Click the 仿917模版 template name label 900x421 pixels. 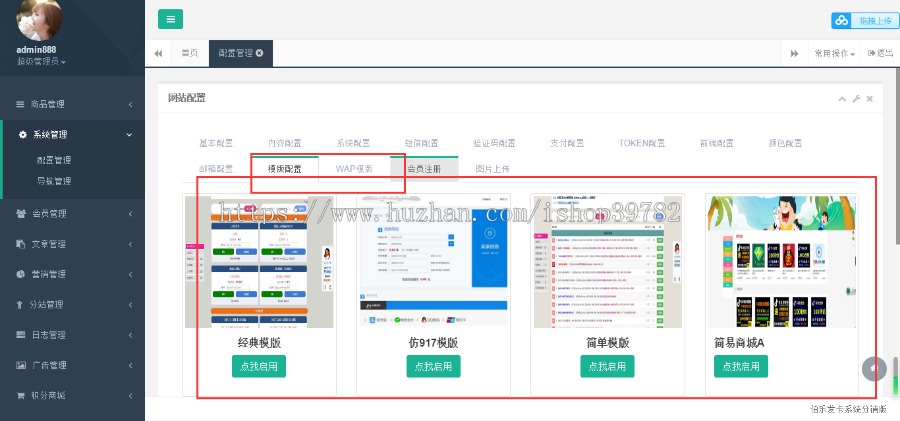tap(433, 343)
